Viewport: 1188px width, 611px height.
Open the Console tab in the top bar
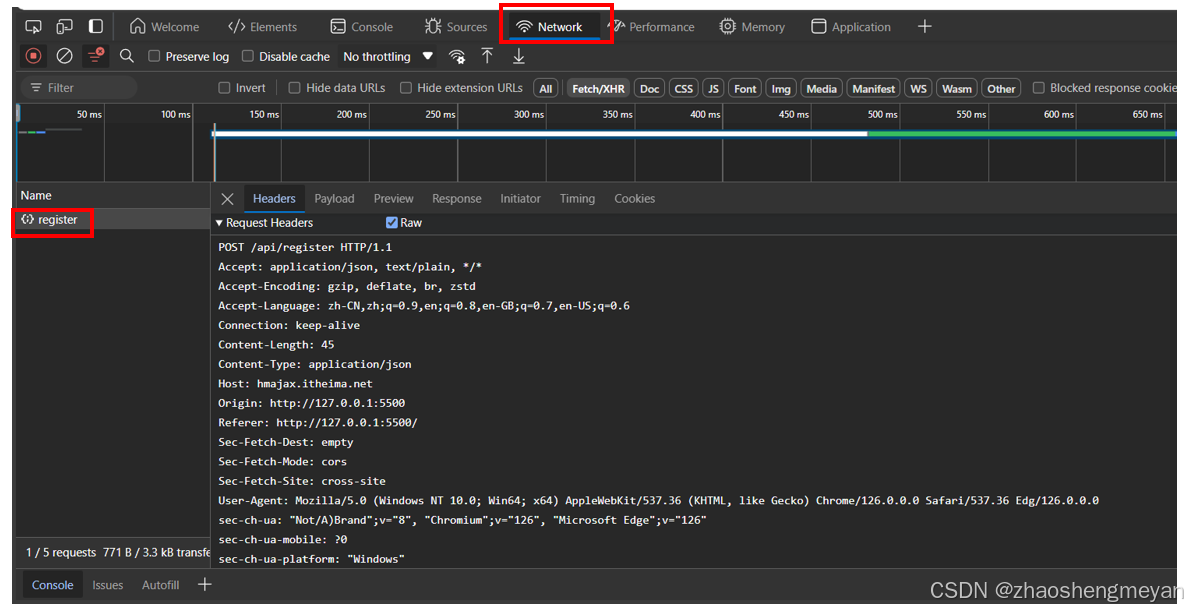point(361,27)
